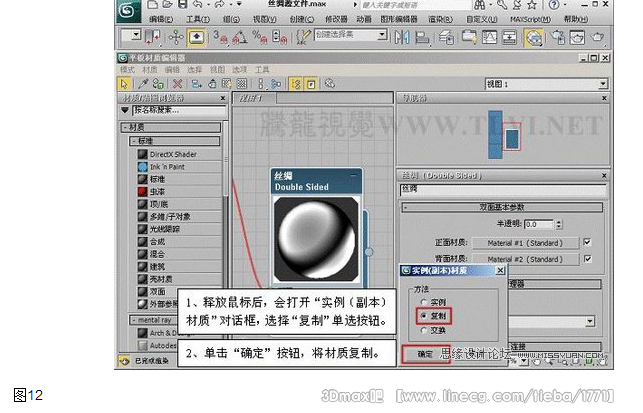The width and height of the screenshot is (643, 413).
Task: Select the 实例 radio button
Action: (x=424, y=302)
